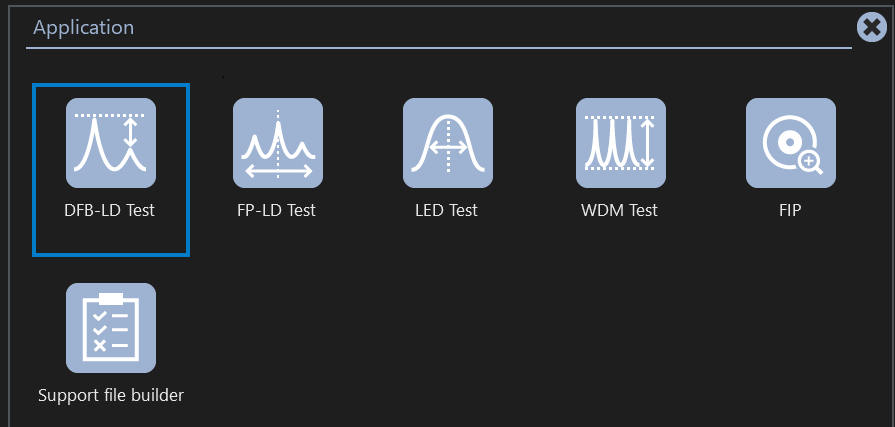The height and width of the screenshot is (427, 895).
Task: Select the "FIP" text label
Action: pos(790,210)
